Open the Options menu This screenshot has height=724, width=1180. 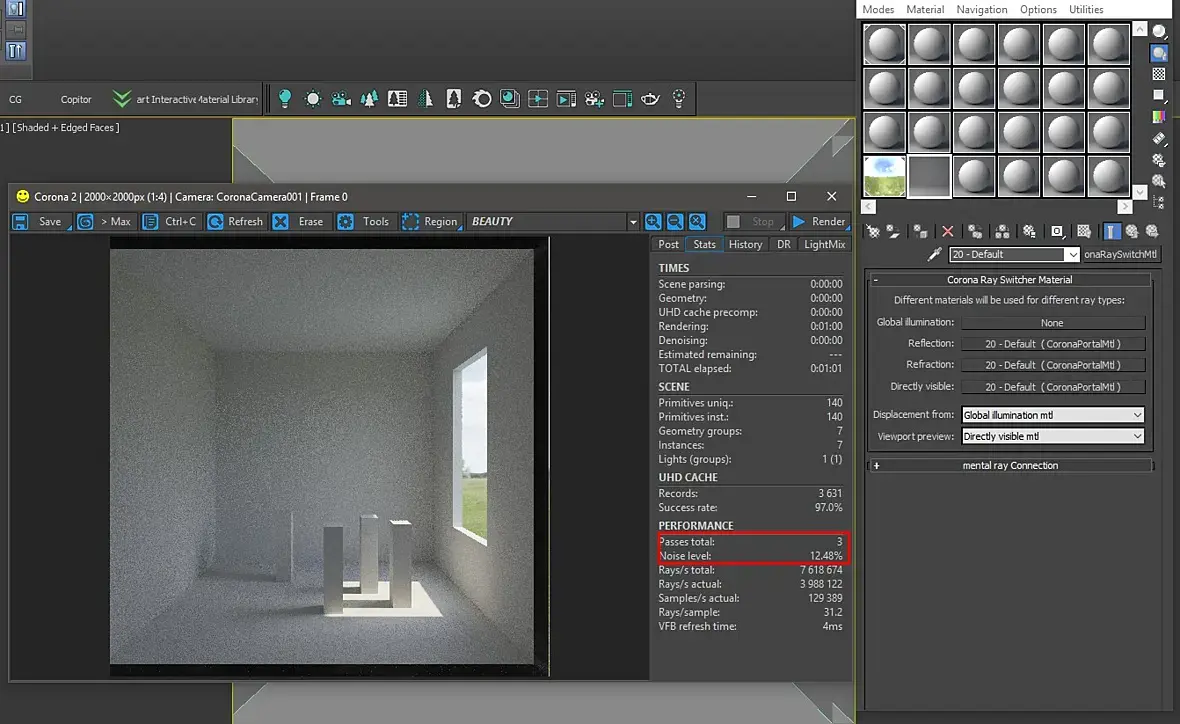click(1039, 10)
